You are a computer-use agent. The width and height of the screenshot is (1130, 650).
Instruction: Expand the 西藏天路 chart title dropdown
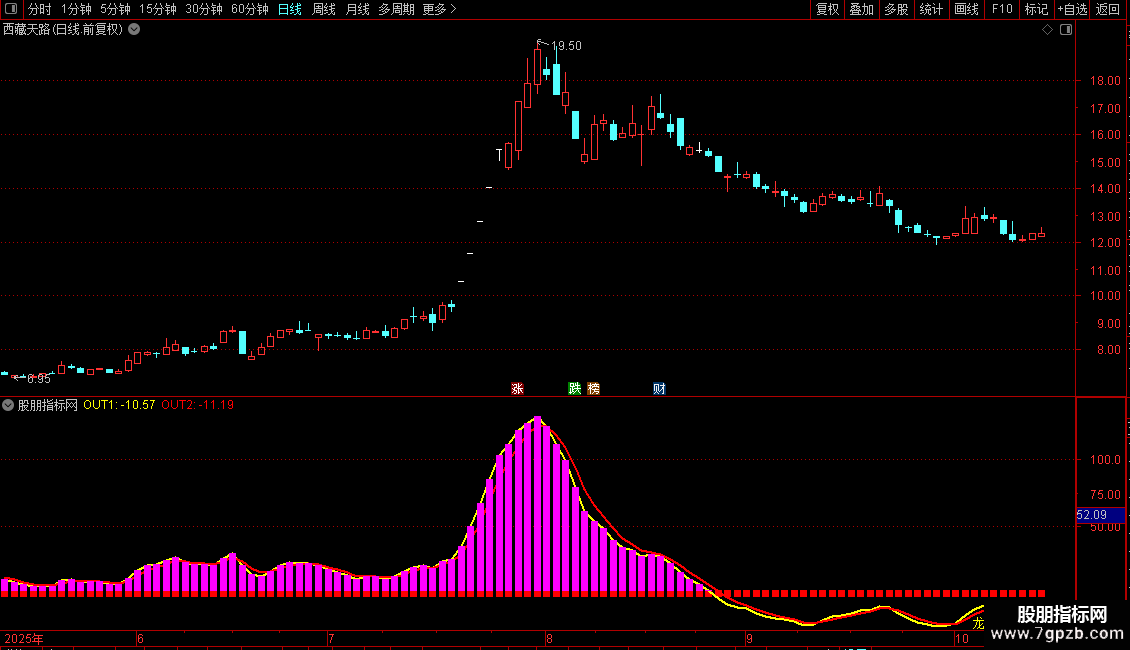coord(134,30)
